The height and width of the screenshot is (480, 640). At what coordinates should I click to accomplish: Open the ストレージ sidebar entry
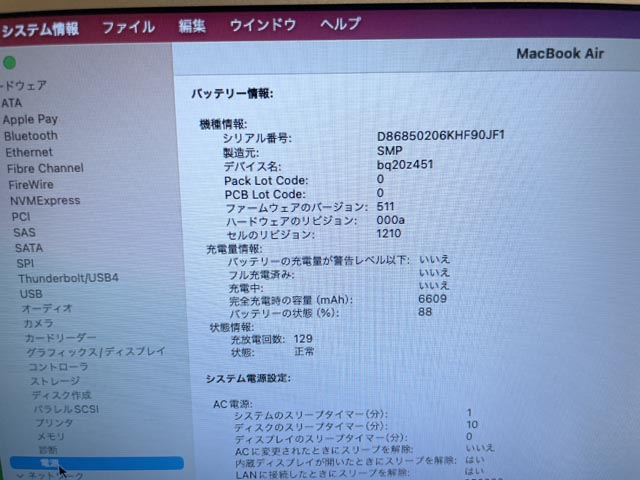click(x=55, y=381)
